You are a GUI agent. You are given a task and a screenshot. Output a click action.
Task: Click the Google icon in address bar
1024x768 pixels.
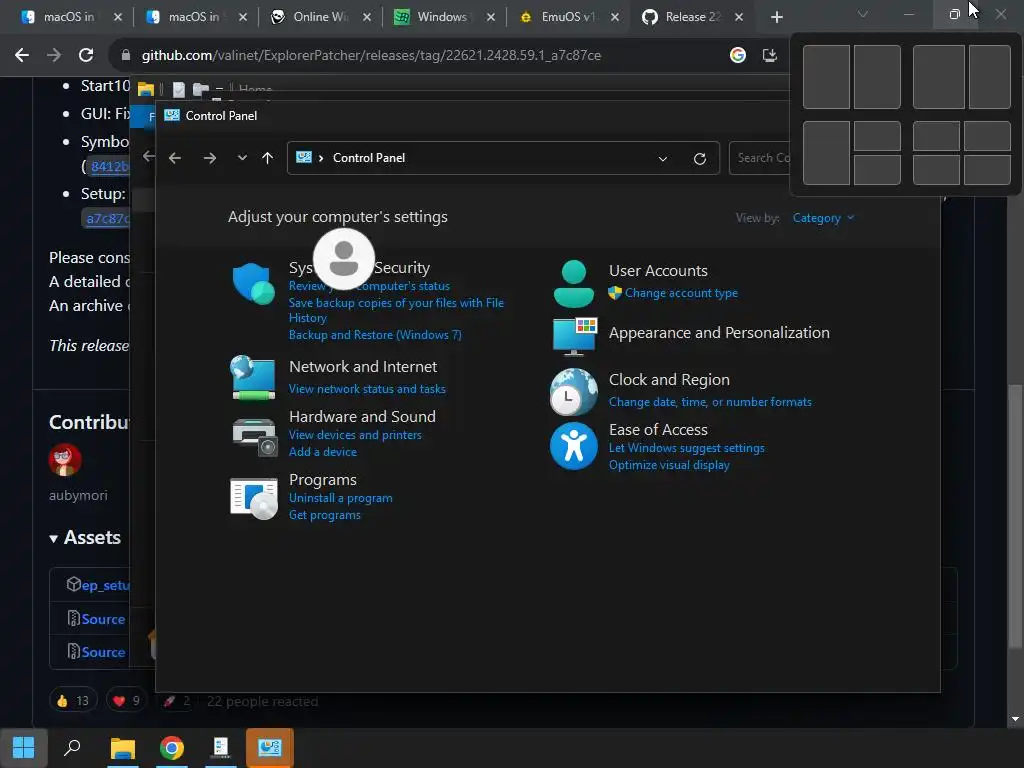(x=737, y=56)
